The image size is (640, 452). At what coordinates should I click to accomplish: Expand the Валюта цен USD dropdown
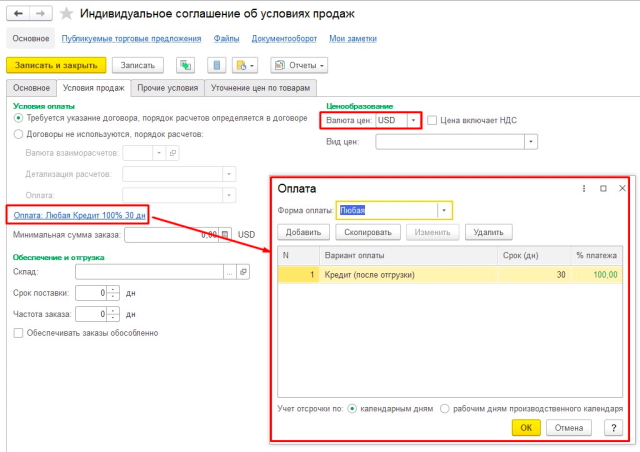point(413,120)
